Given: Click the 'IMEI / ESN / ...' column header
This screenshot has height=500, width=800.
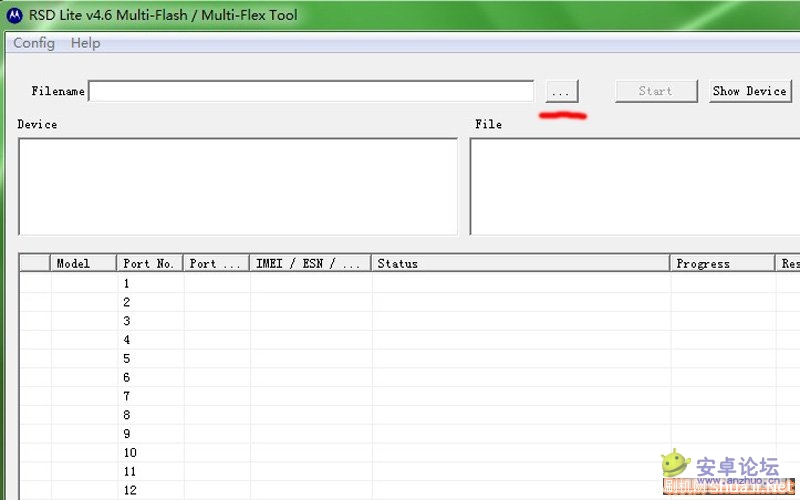Looking at the screenshot, I should coord(310,263).
